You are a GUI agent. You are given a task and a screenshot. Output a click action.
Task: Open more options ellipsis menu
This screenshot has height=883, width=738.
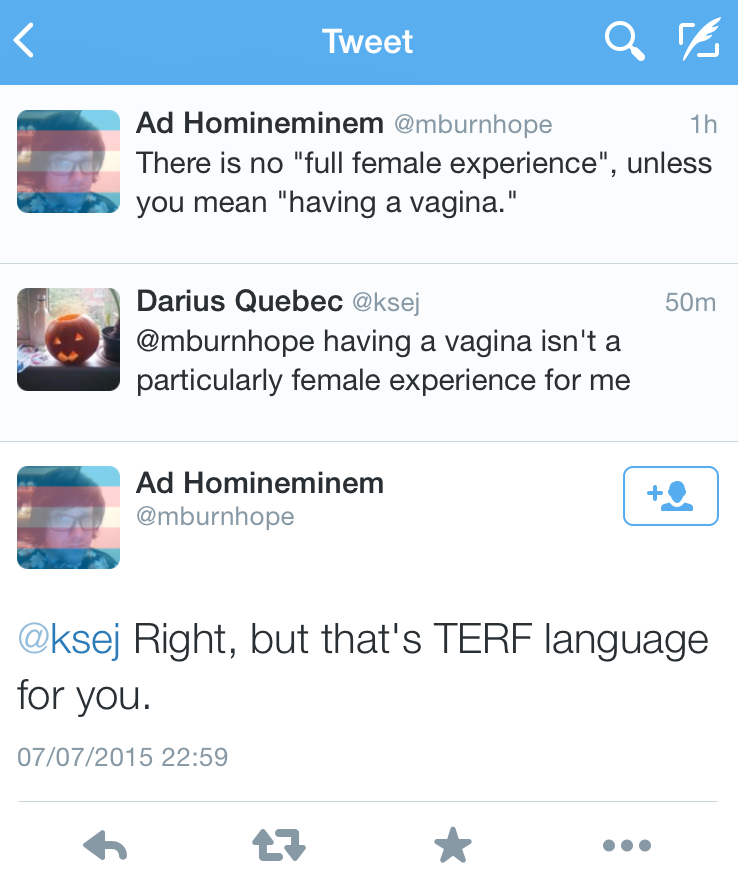[627, 846]
